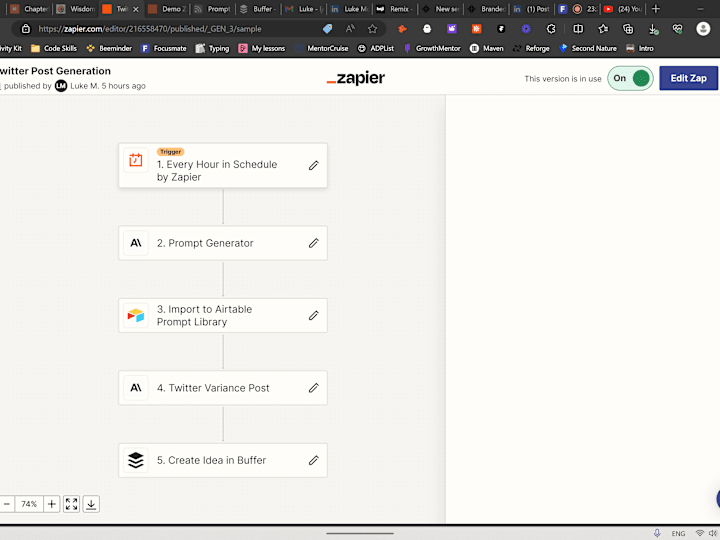
Task: Click the browser address bar URL
Action: click(150, 29)
